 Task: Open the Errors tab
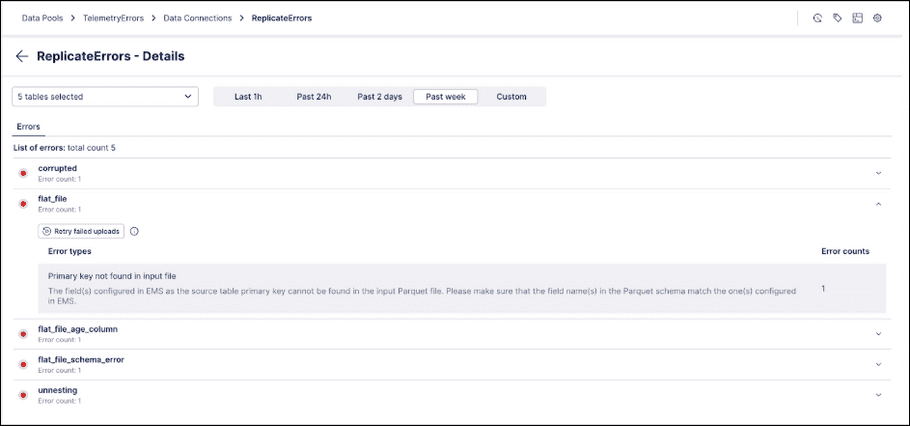coord(28,127)
